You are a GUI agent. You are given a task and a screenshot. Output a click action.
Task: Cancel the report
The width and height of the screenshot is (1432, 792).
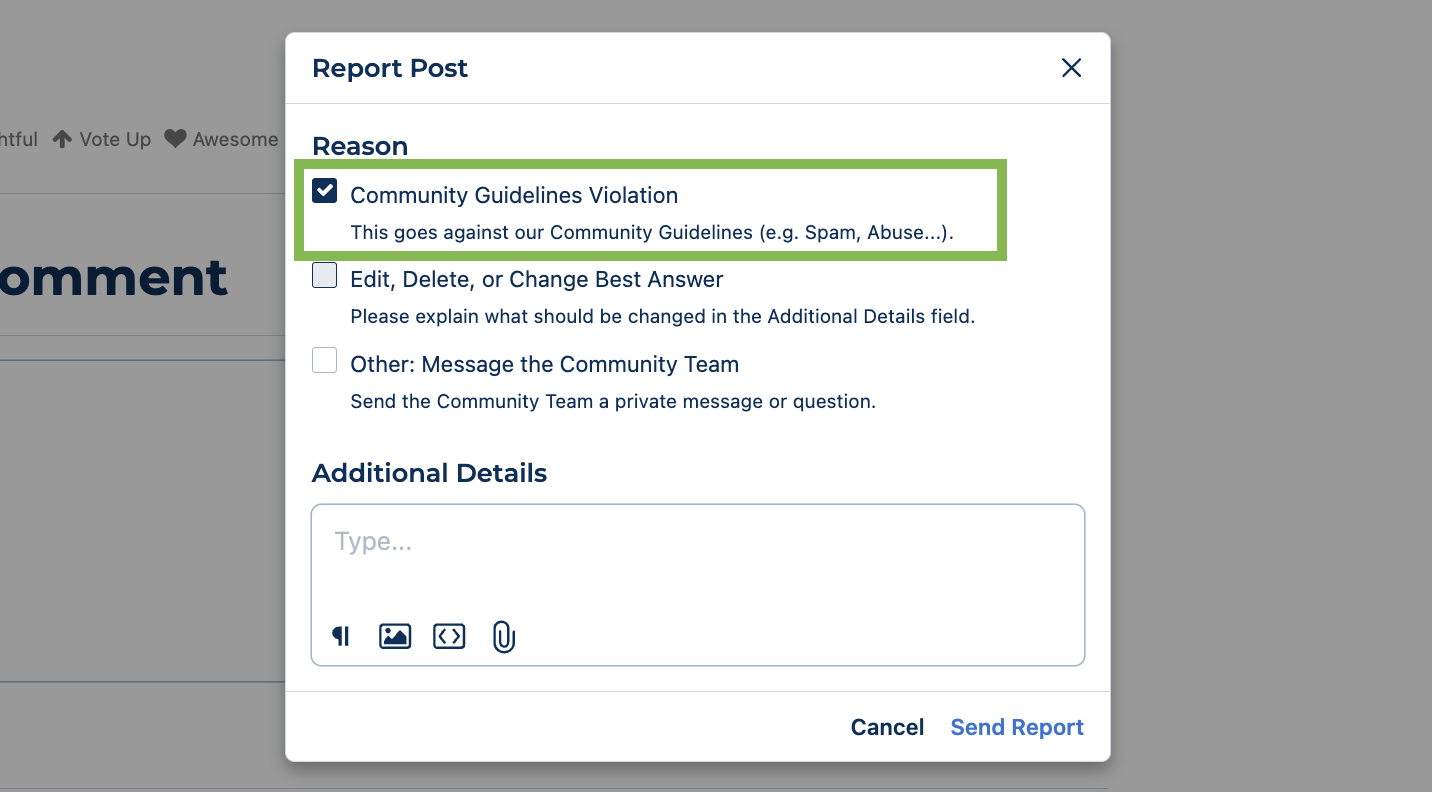[x=887, y=727]
